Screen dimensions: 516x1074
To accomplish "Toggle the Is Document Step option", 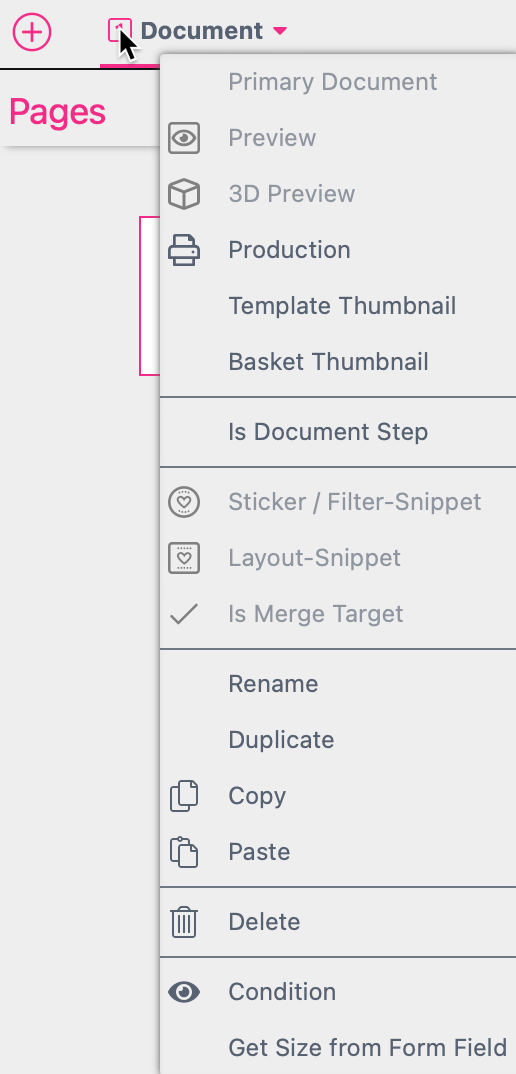I will pyautogui.click(x=328, y=432).
